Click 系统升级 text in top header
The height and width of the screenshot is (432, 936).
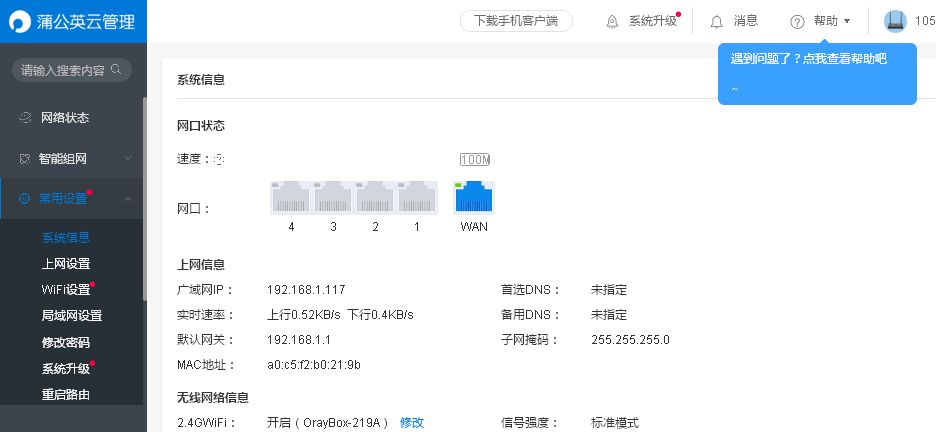coord(653,21)
